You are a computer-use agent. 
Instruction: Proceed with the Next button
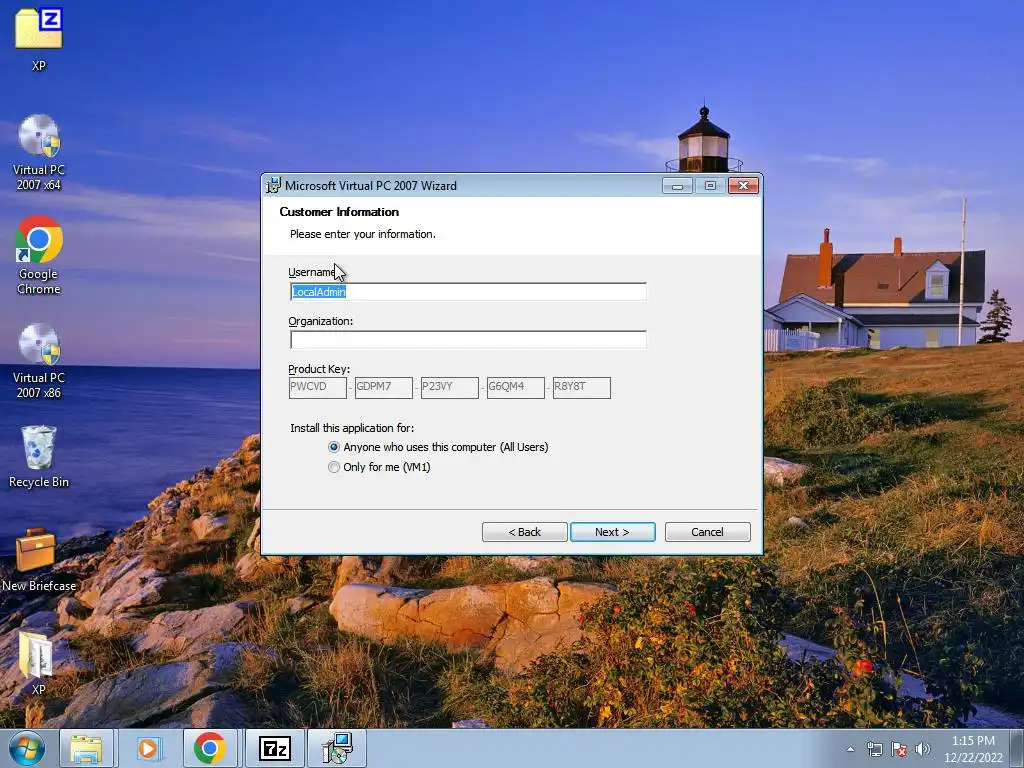[613, 532]
